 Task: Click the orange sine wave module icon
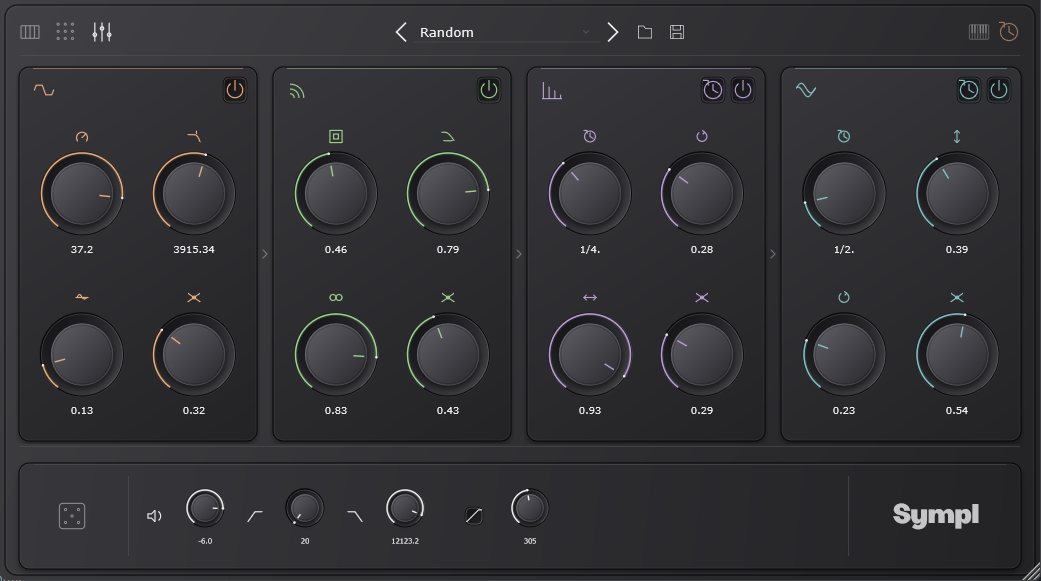pyautogui.click(x=44, y=90)
